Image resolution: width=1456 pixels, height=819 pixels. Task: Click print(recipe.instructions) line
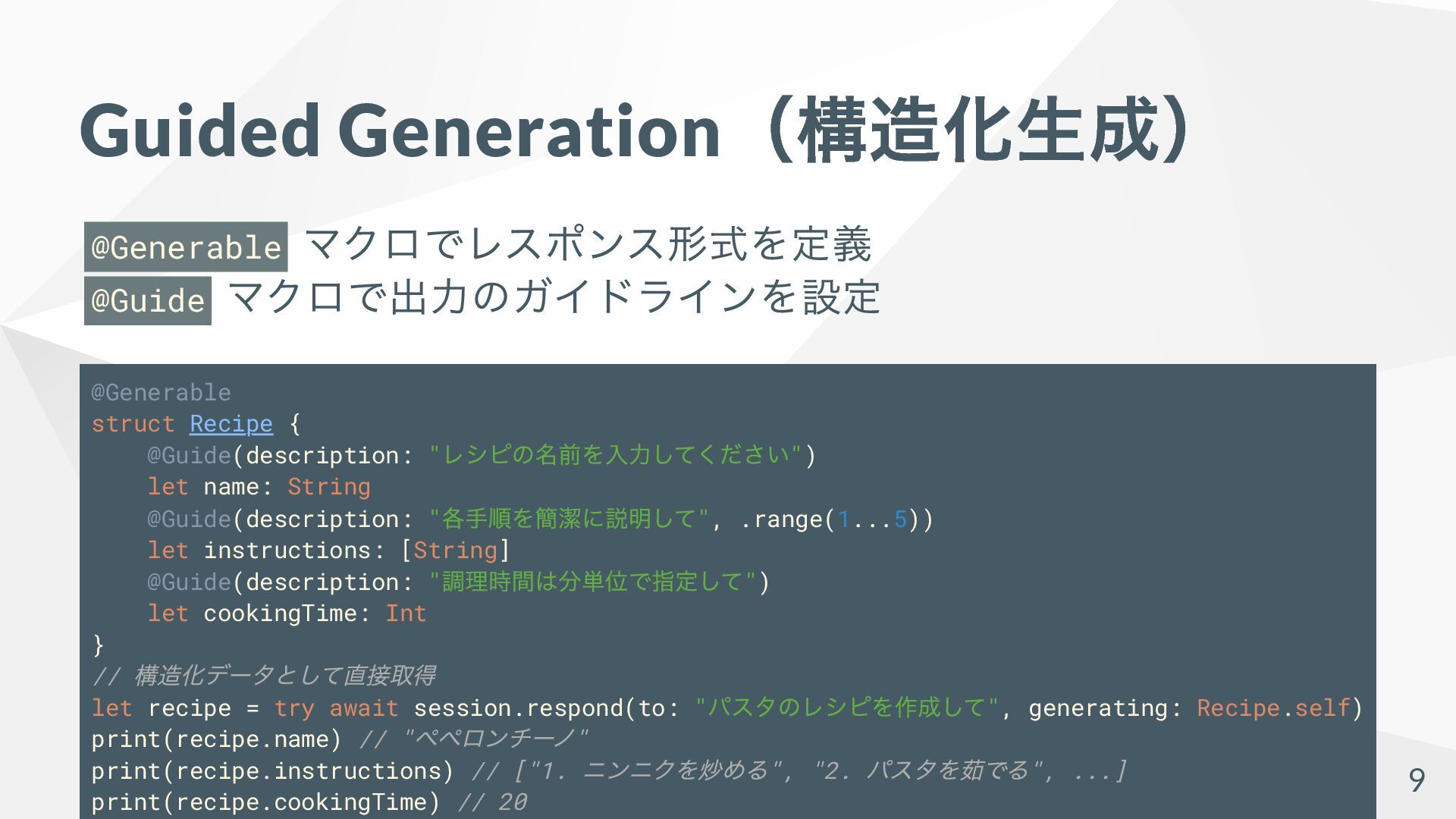tap(272, 771)
